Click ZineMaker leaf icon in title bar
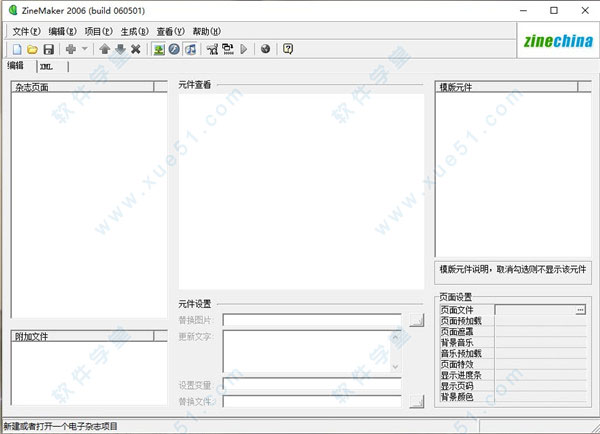Image resolution: width=600 pixels, height=434 pixels. 13,10
